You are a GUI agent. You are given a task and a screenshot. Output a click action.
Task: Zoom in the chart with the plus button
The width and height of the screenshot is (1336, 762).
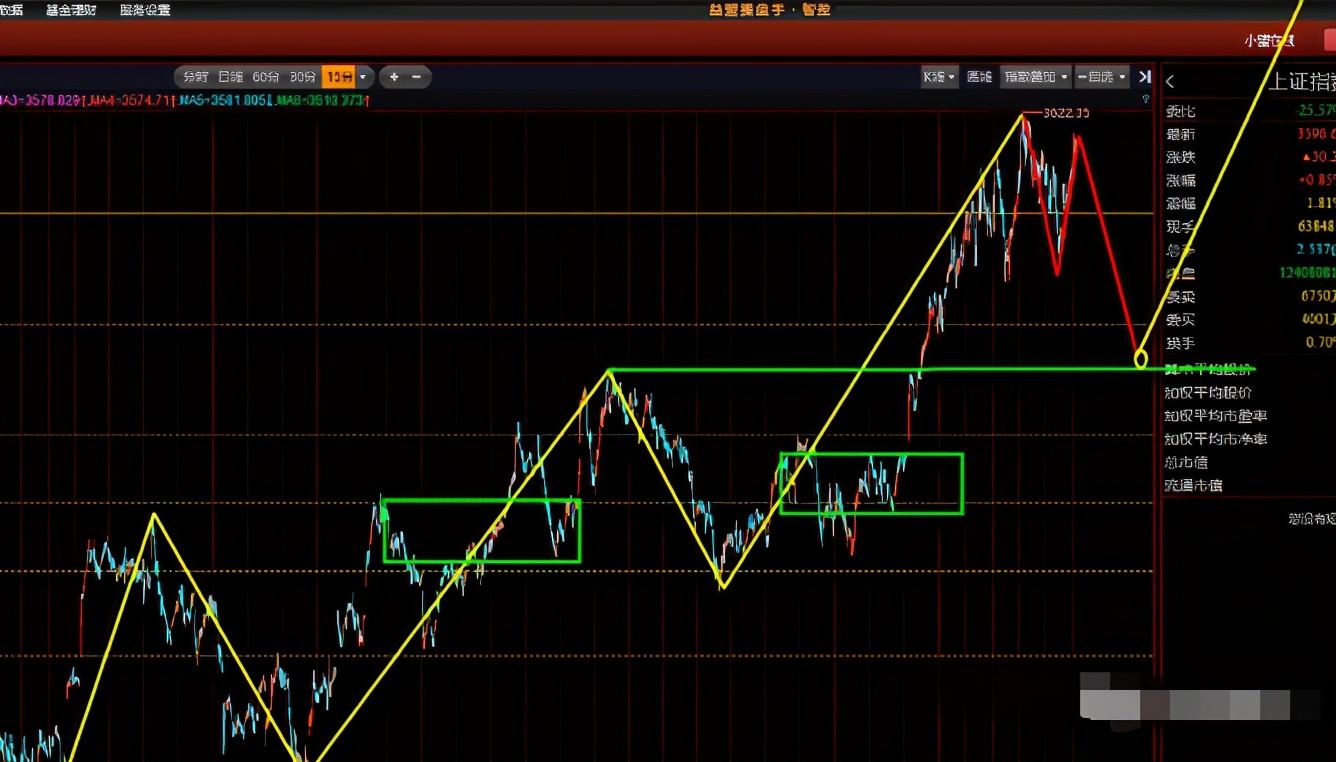(x=394, y=77)
